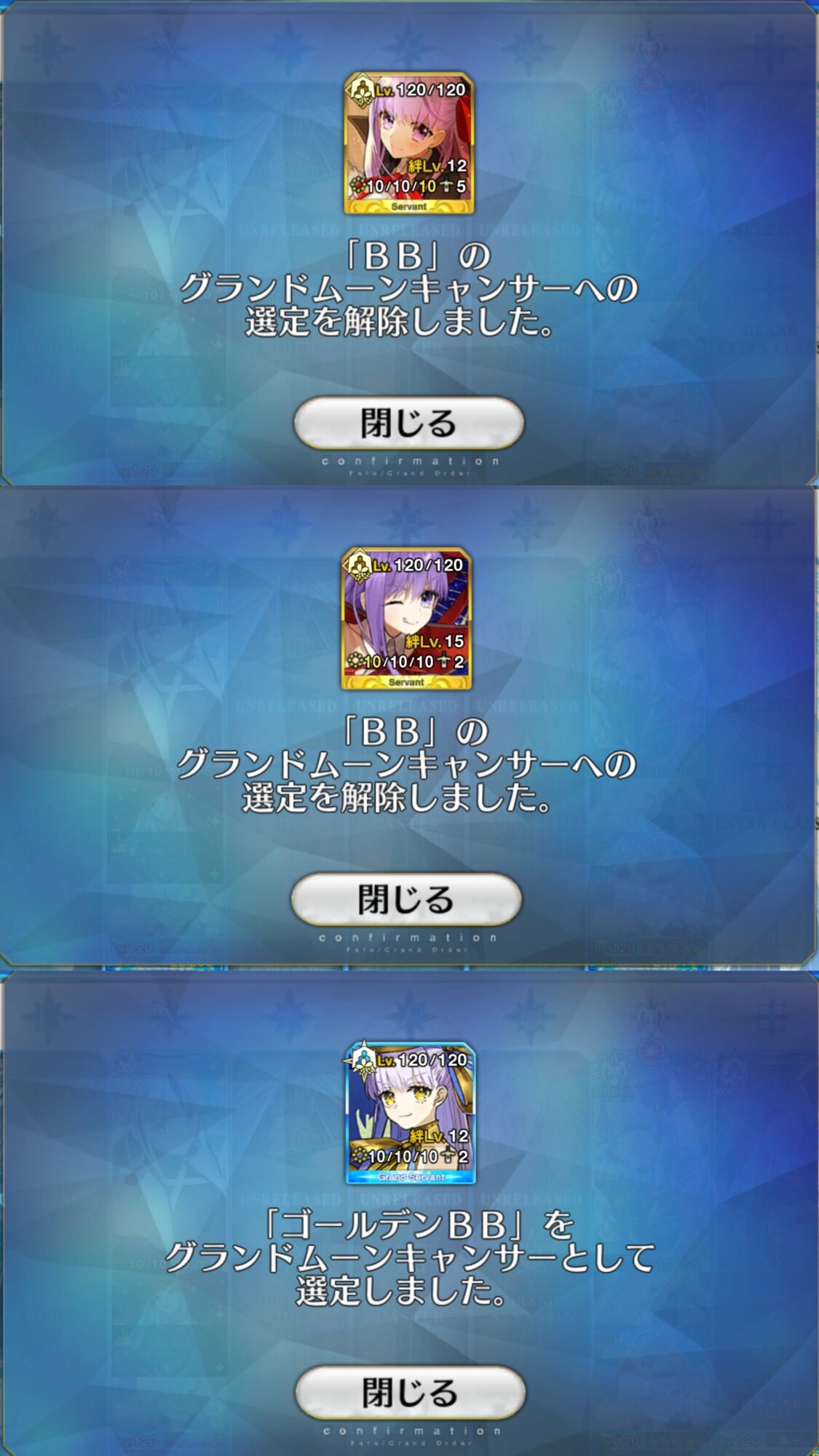The height and width of the screenshot is (1456, 819).
Task: Click gold 'Servant' banner on first BB card
Action: tap(409, 207)
